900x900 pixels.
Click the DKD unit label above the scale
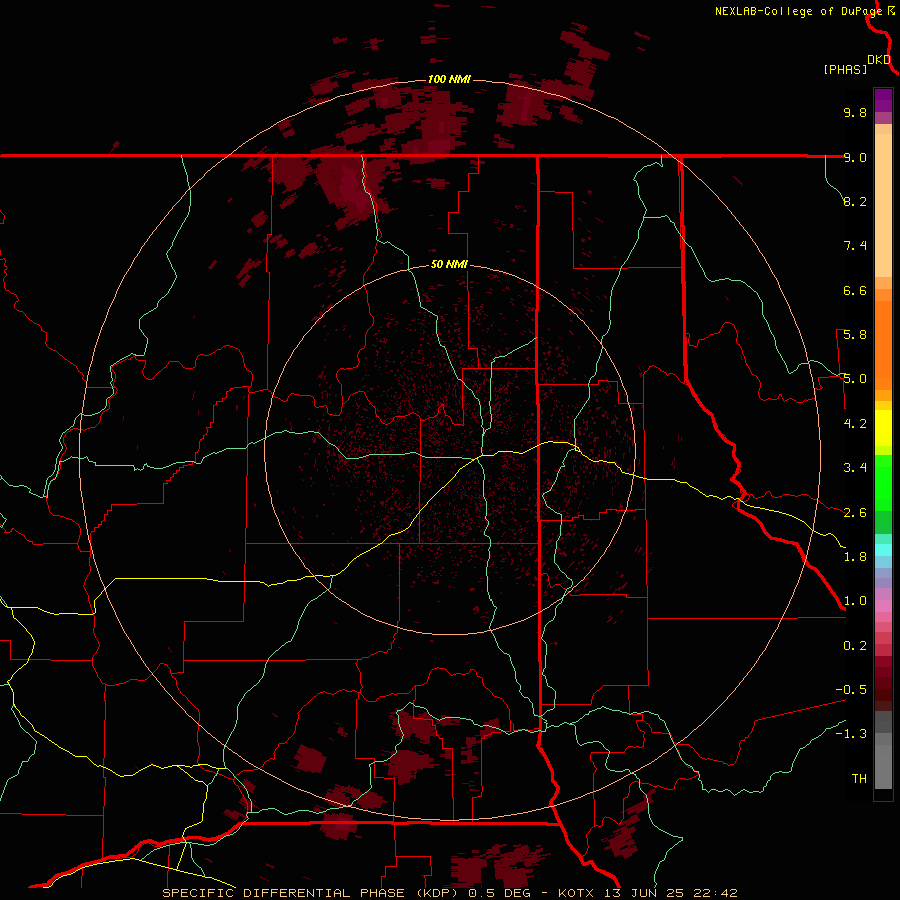point(879,60)
